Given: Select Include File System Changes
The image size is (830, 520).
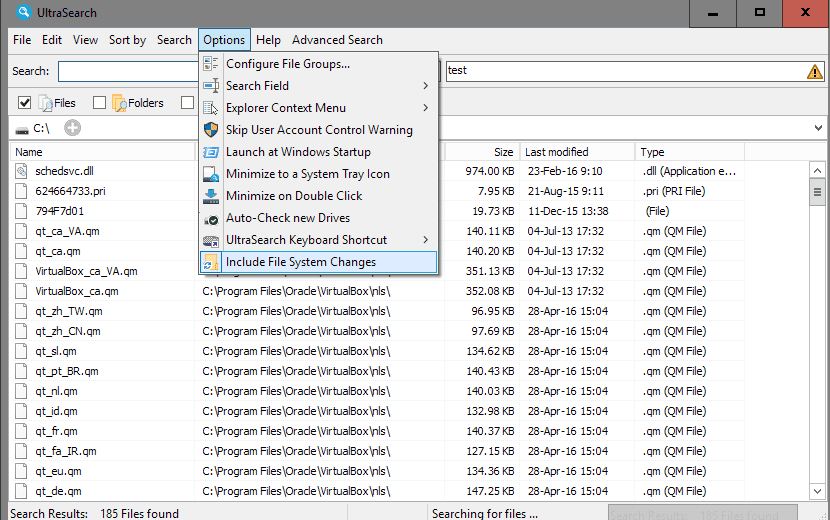Looking at the screenshot, I should [x=319, y=262].
